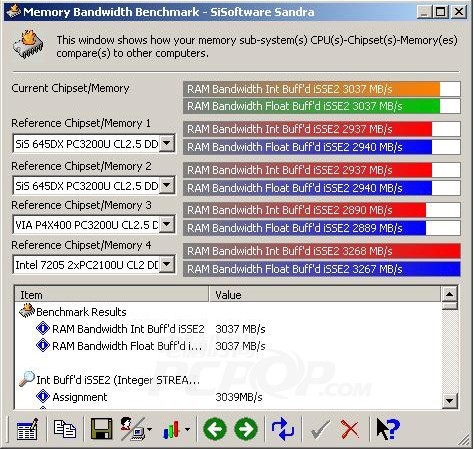The width and height of the screenshot is (474, 449).
Task: Click the results list scrollbar thumb
Action: (449, 306)
